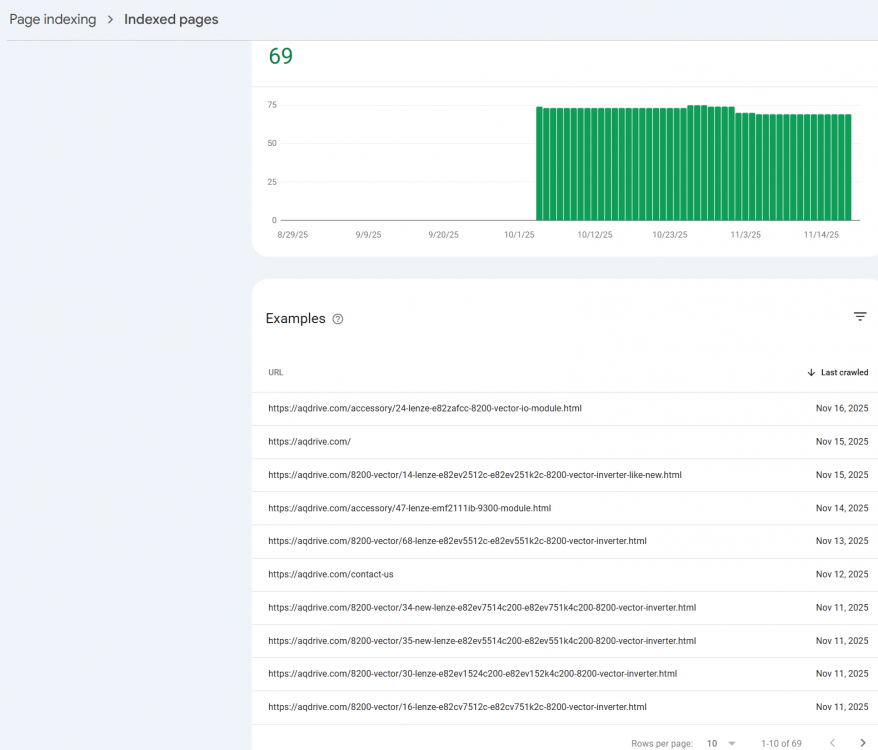The width and height of the screenshot is (878, 750).
Task: Select the 35-new-lenze e82ev5514c200 URL row
Action: click(482, 641)
